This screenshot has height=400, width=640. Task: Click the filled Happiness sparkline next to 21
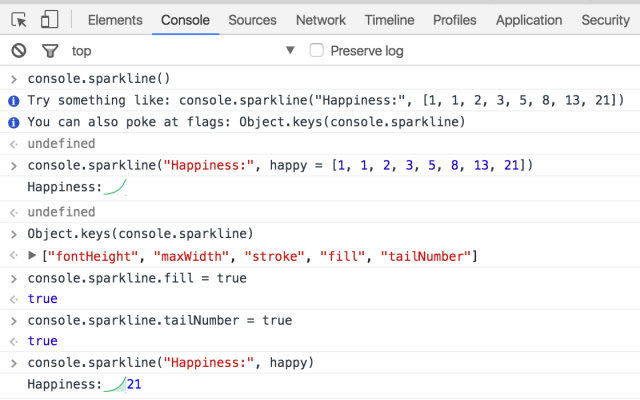(x=115, y=384)
